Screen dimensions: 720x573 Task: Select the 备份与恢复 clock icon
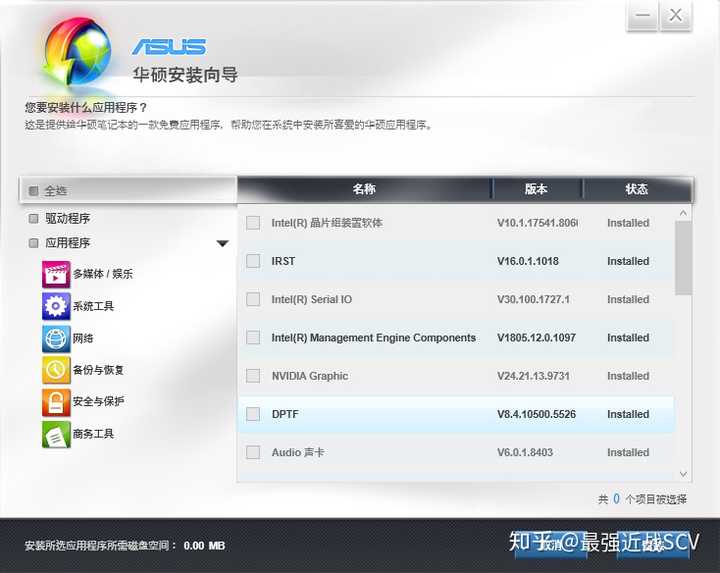click(56, 370)
